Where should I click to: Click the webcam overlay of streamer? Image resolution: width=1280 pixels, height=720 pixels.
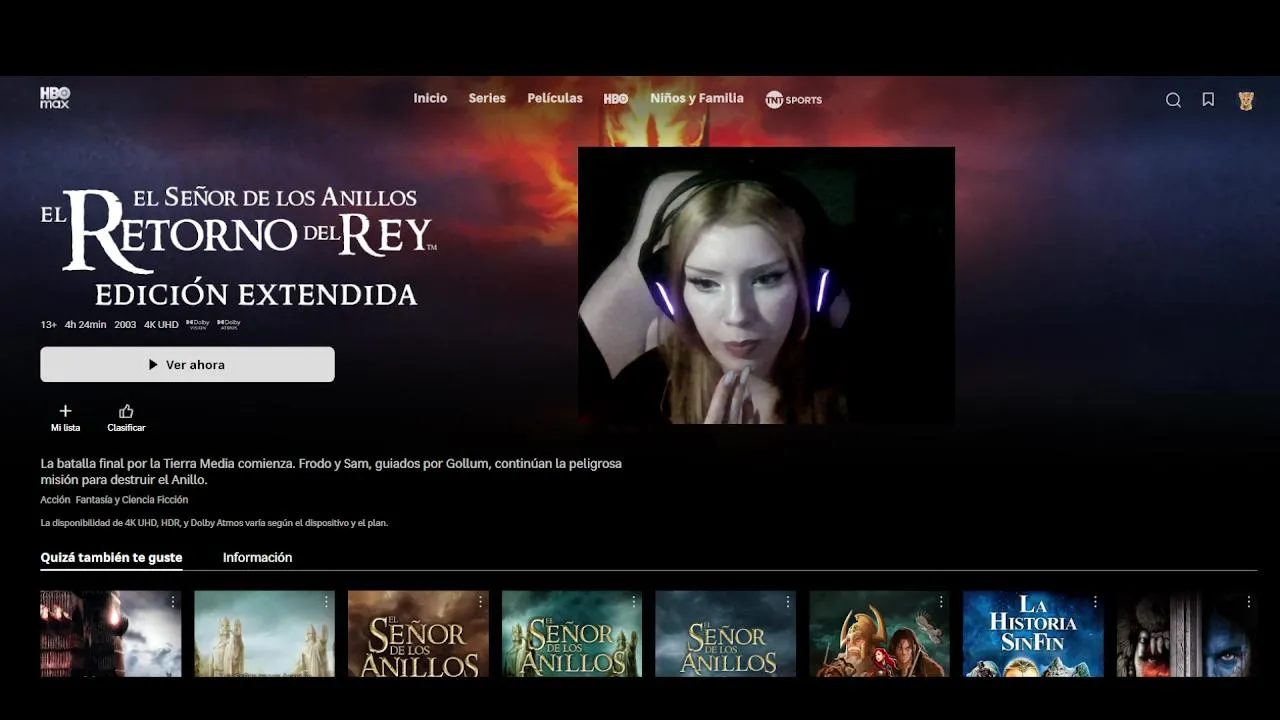click(x=766, y=286)
